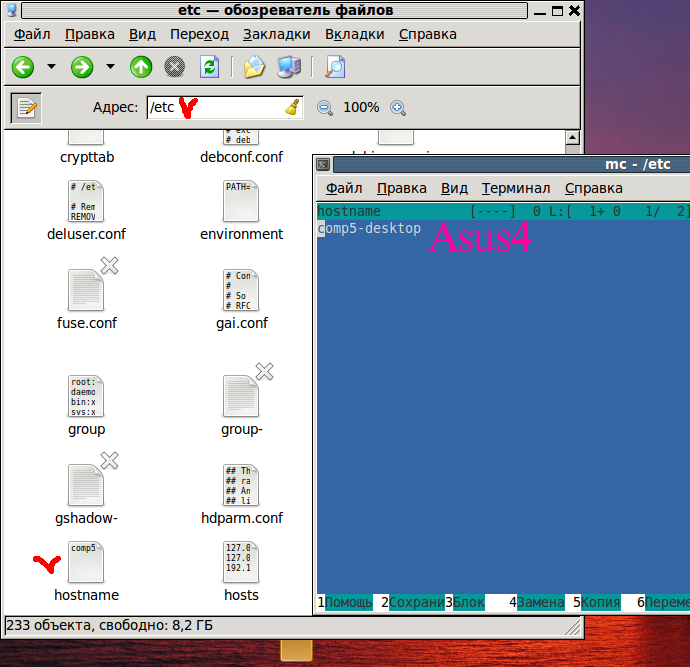The image size is (690, 667).
Task: Expand the Forward history dropdown arrow
Action: click(110, 67)
